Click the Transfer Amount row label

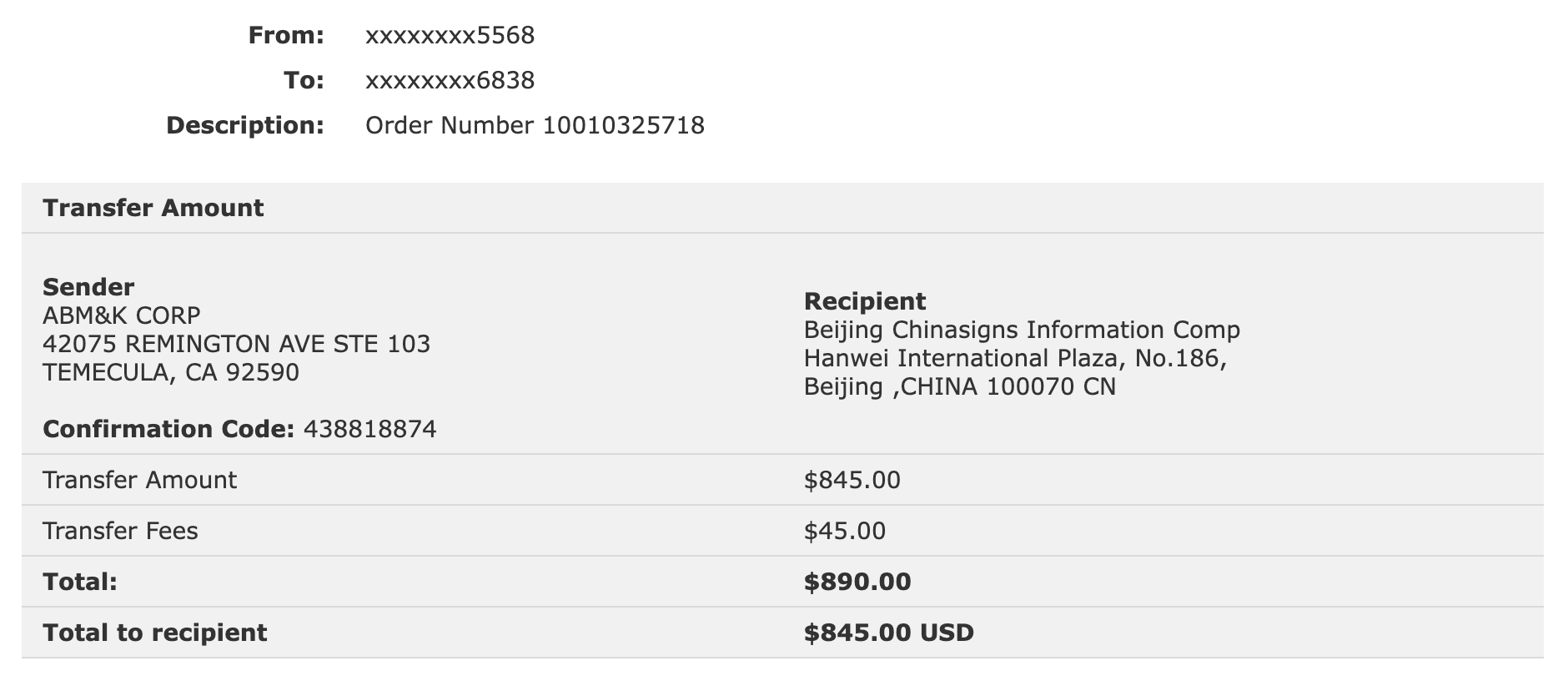click(x=140, y=480)
